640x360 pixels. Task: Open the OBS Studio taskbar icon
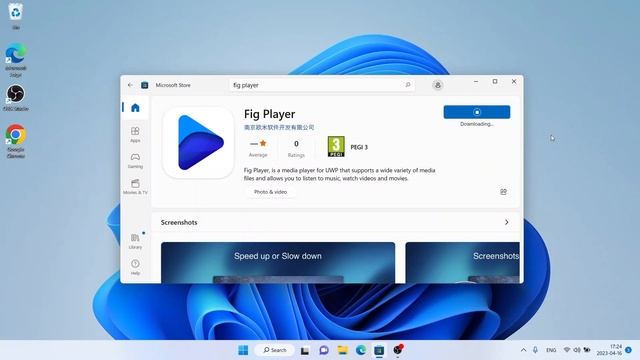click(398, 350)
